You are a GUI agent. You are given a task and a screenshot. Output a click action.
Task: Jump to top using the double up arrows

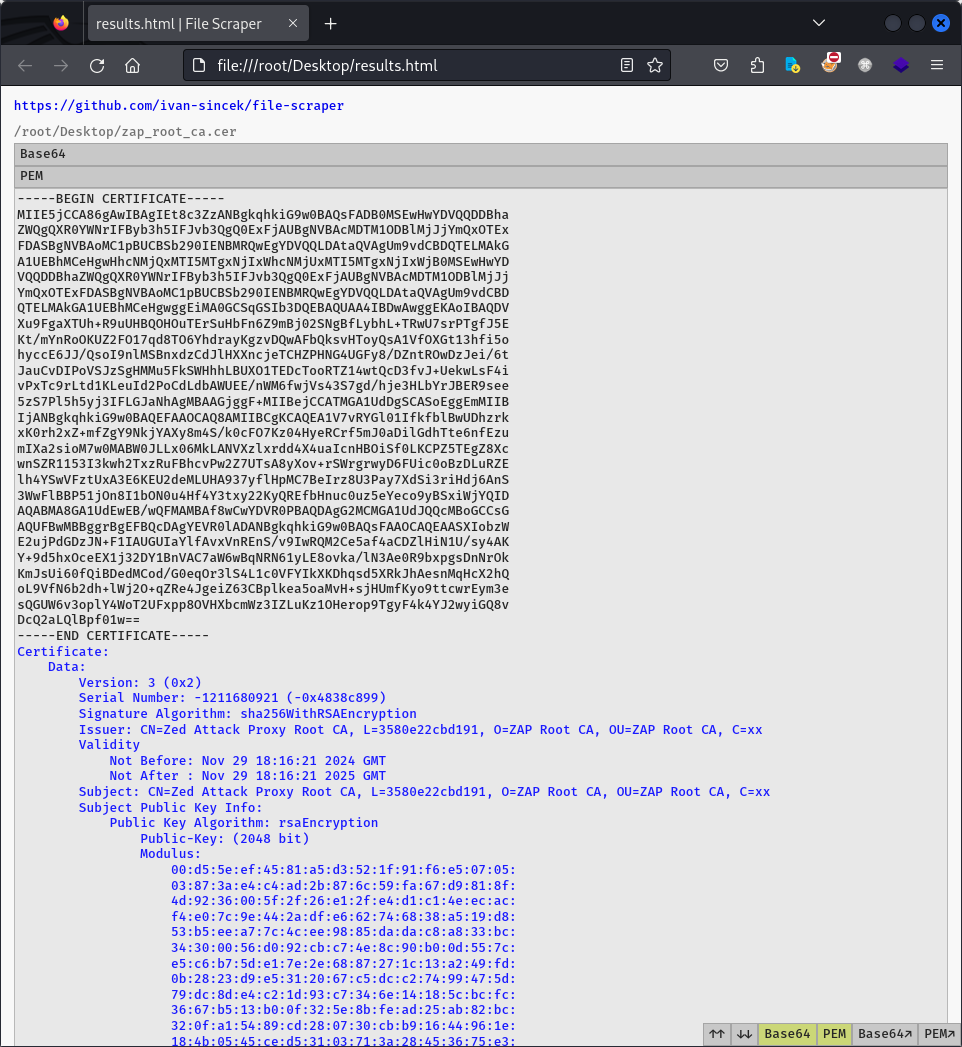[716, 1034]
